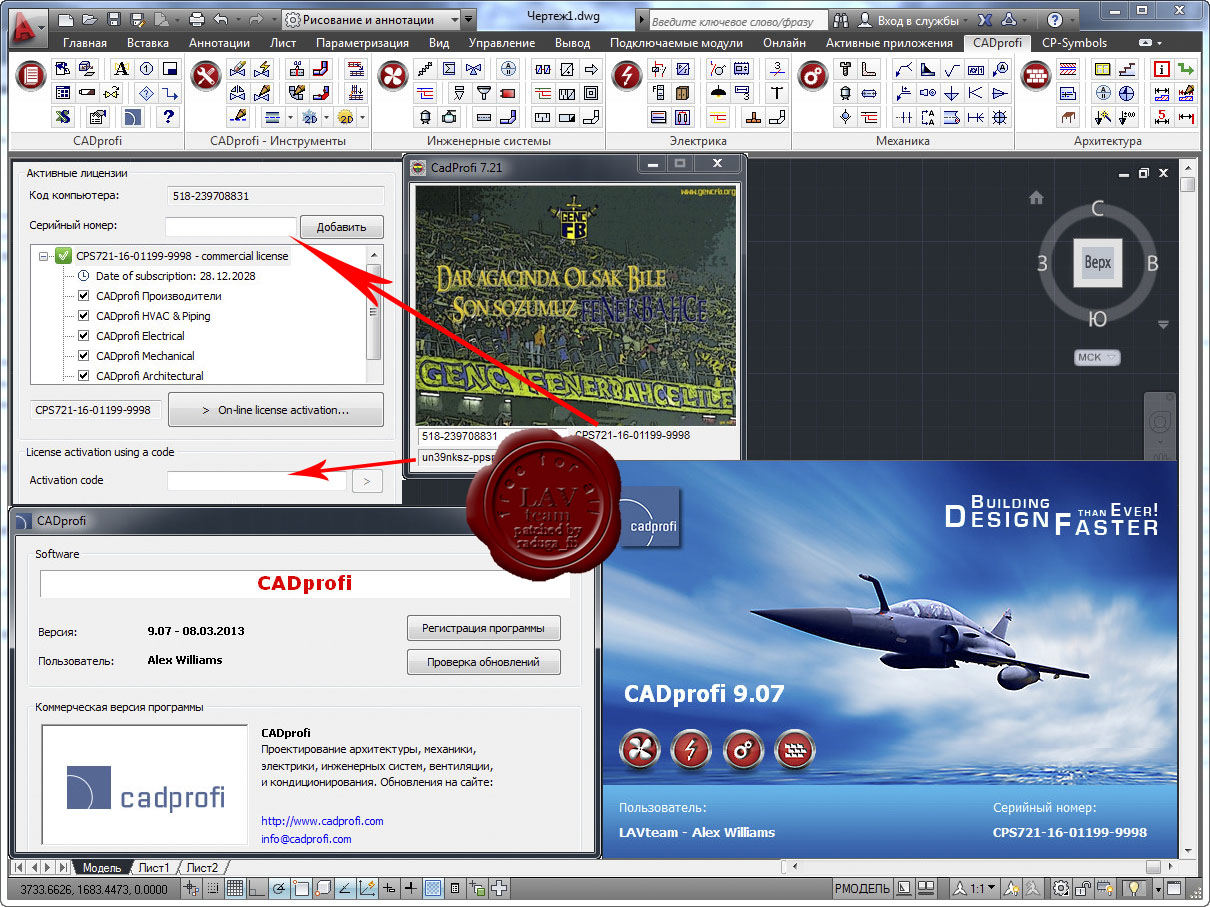Screen dimensions: 1210x907
Task: Click Регистрация программы button
Action: [484, 628]
